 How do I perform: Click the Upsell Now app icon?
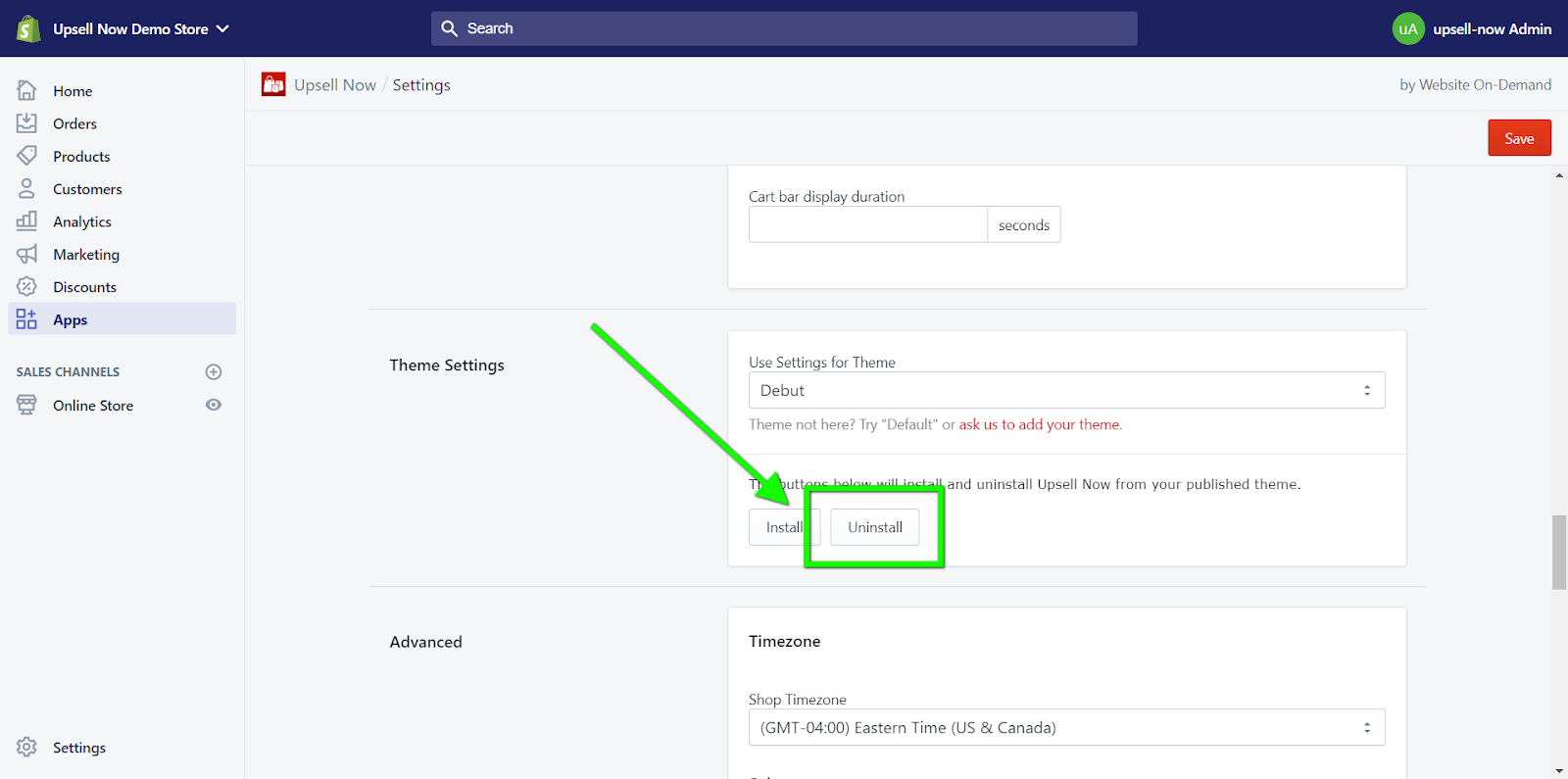(x=273, y=84)
